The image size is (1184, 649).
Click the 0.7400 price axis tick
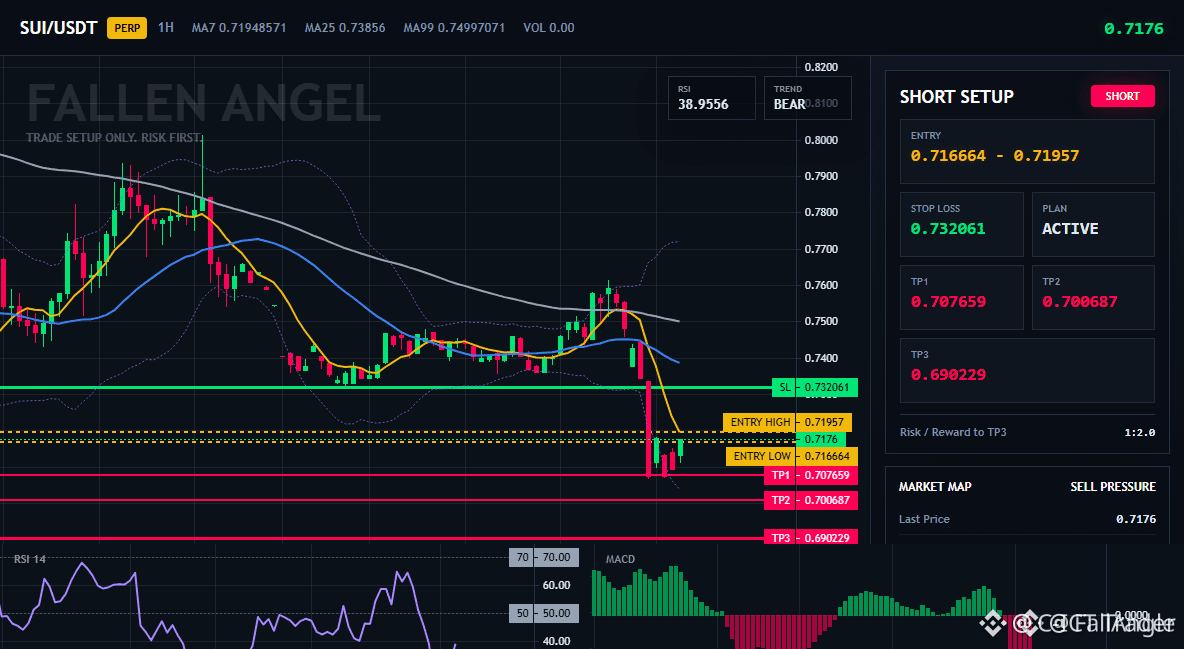821,357
